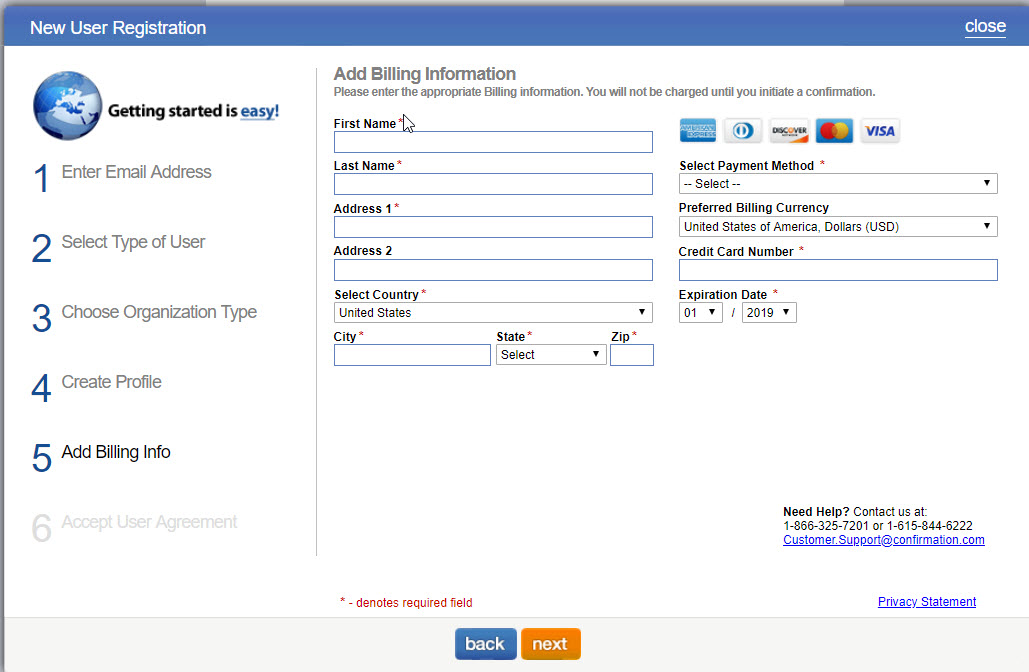
Task: Open the Select Country dropdown
Action: tap(492, 312)
